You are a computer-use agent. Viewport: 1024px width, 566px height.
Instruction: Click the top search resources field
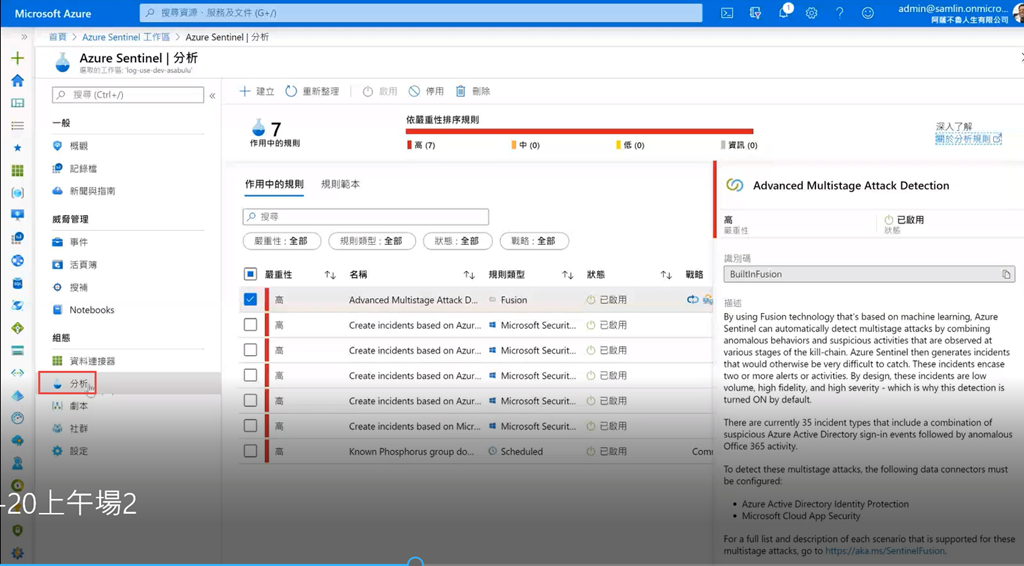click(x=421, y=13)
